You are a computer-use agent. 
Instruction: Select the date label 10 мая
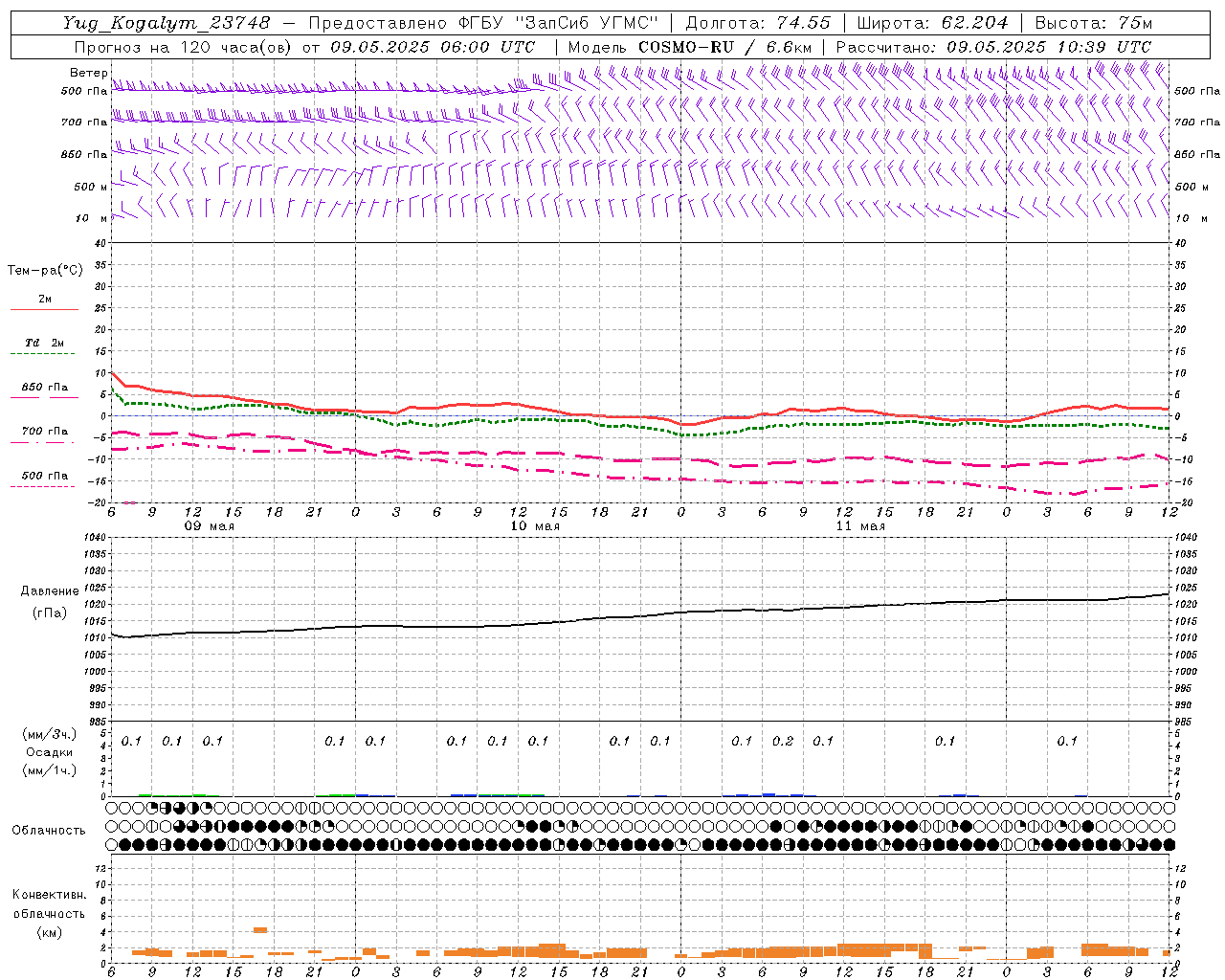[x=534, y=526]
